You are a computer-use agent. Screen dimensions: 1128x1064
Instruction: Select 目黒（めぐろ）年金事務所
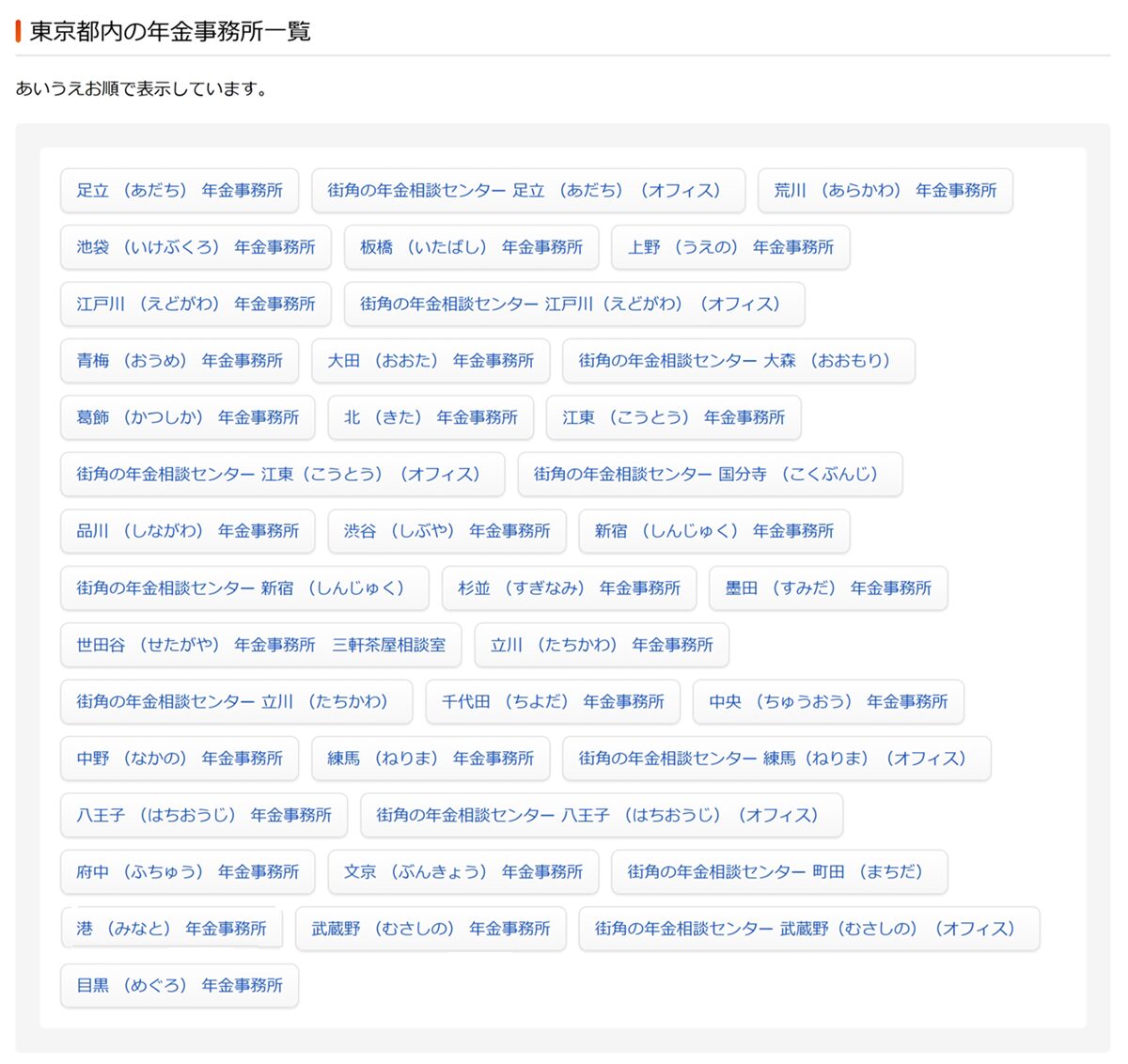coord(179,986)
